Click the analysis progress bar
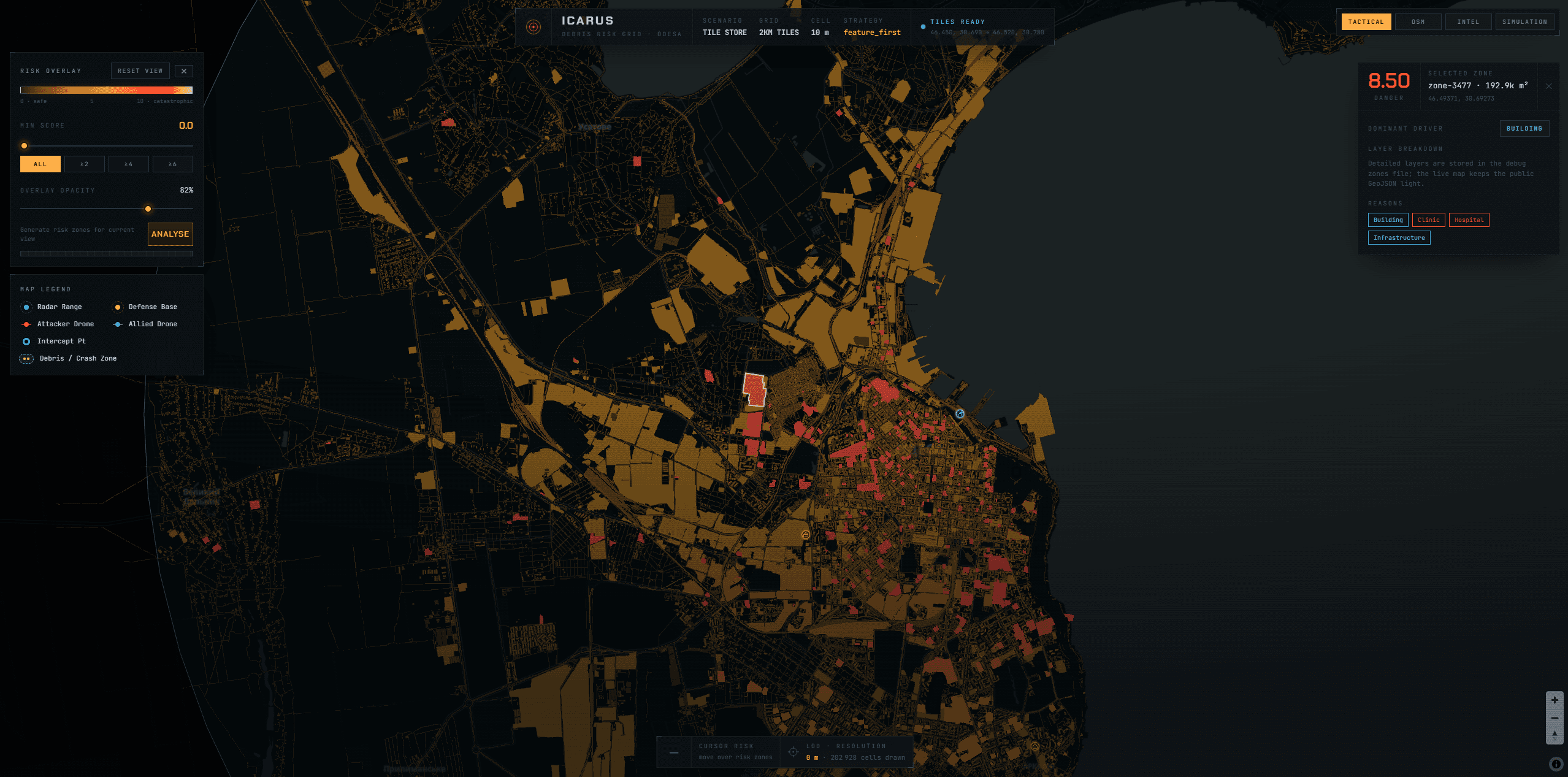The image size is (1568, 777). (107, 253)
